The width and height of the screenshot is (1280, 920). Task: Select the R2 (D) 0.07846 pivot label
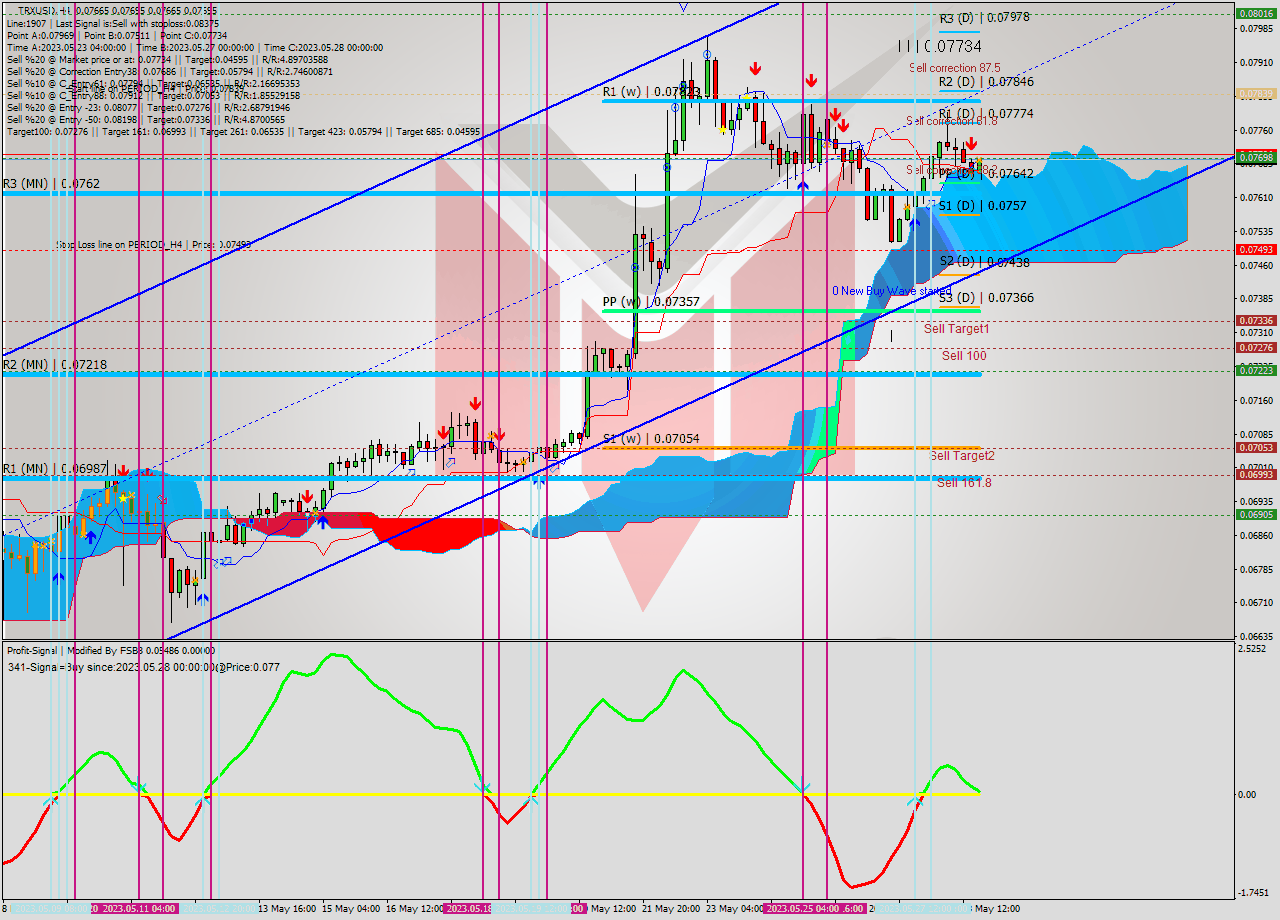pyautogui.click(x=986, y=82)
